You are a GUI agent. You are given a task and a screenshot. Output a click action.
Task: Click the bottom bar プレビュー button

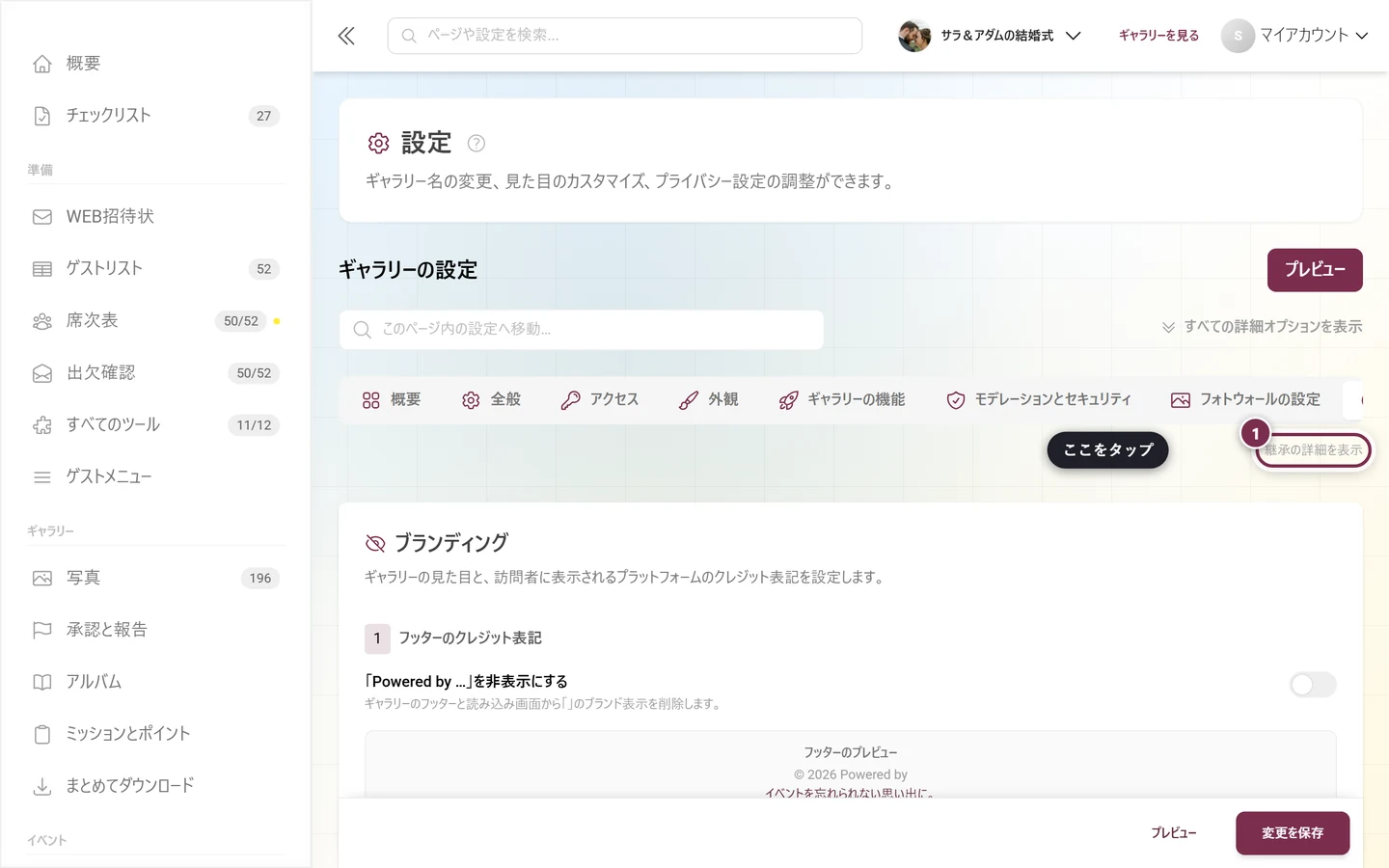[x=1173, y=833]
